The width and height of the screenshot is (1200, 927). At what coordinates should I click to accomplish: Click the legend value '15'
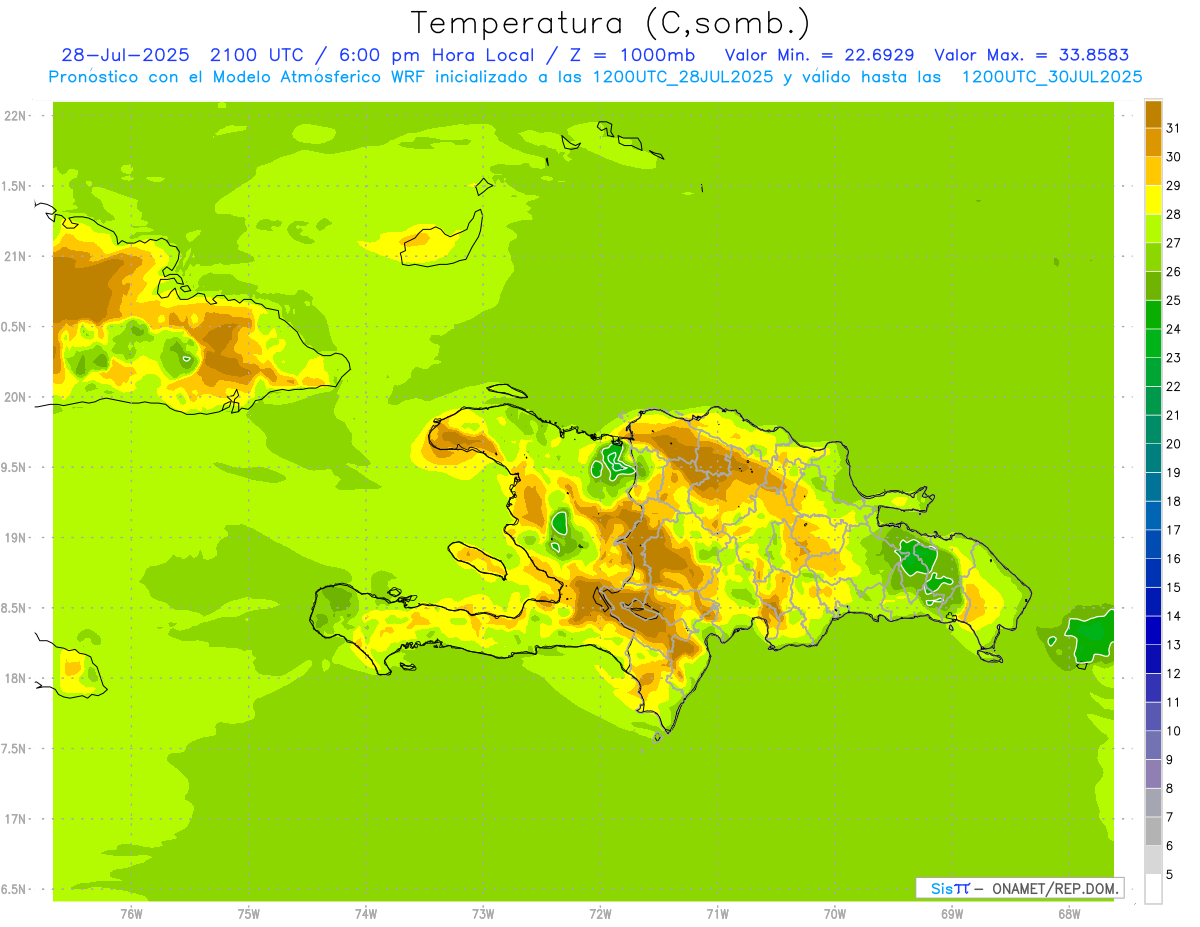(x=1173, y=587)
